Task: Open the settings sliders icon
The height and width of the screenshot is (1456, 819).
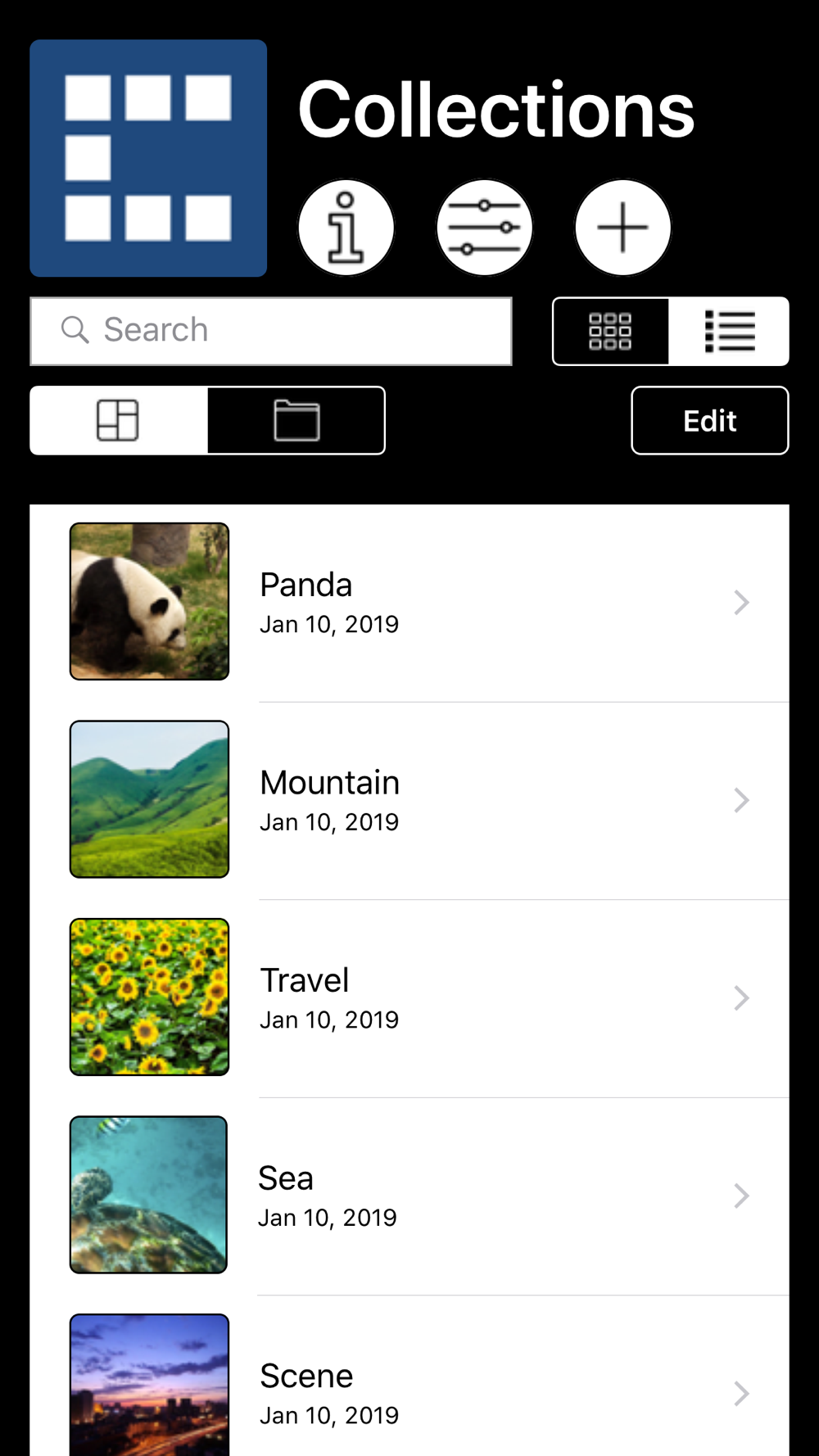Action: click(484, 228)
